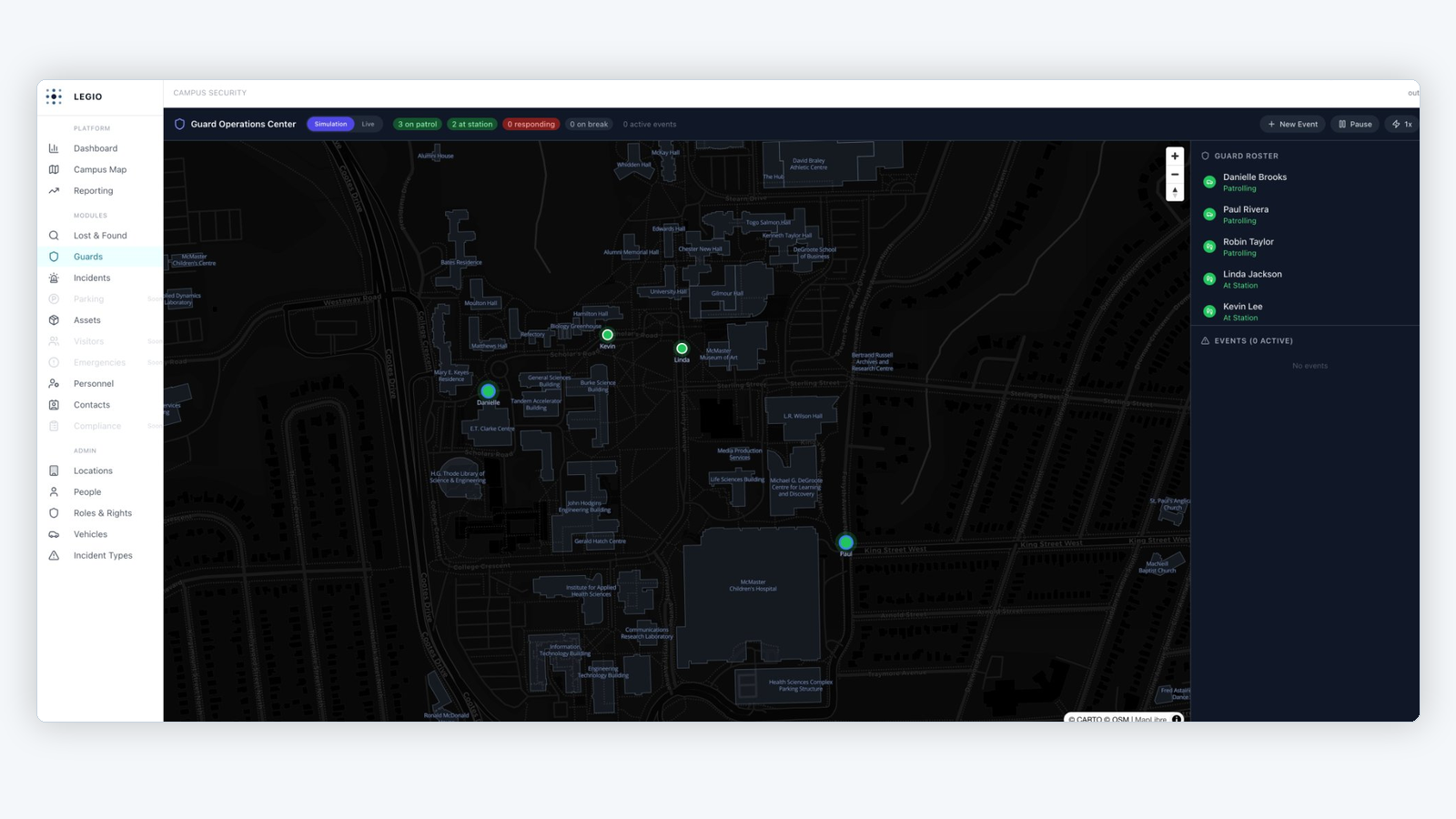Change the 1x simulation speed

point(1402,125)
